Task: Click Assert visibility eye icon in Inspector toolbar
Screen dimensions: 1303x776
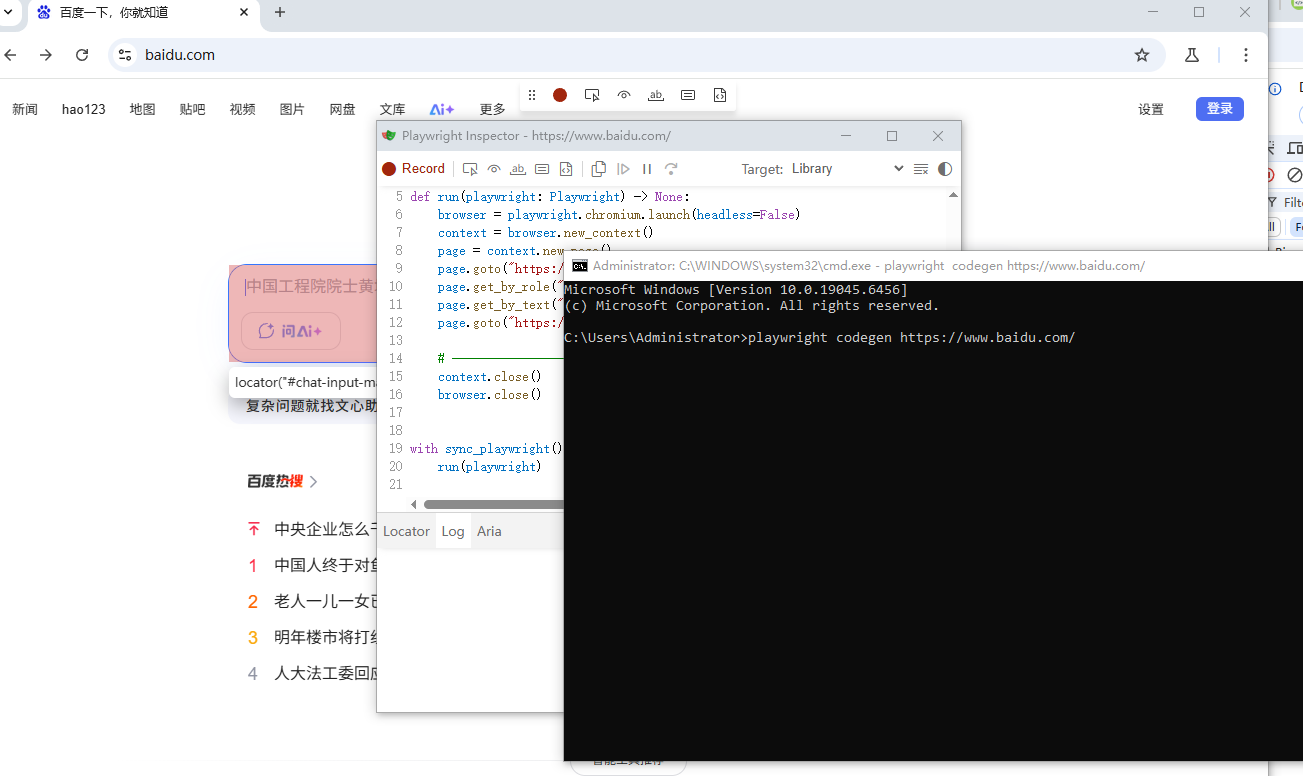Action: (x=494, y=169)
